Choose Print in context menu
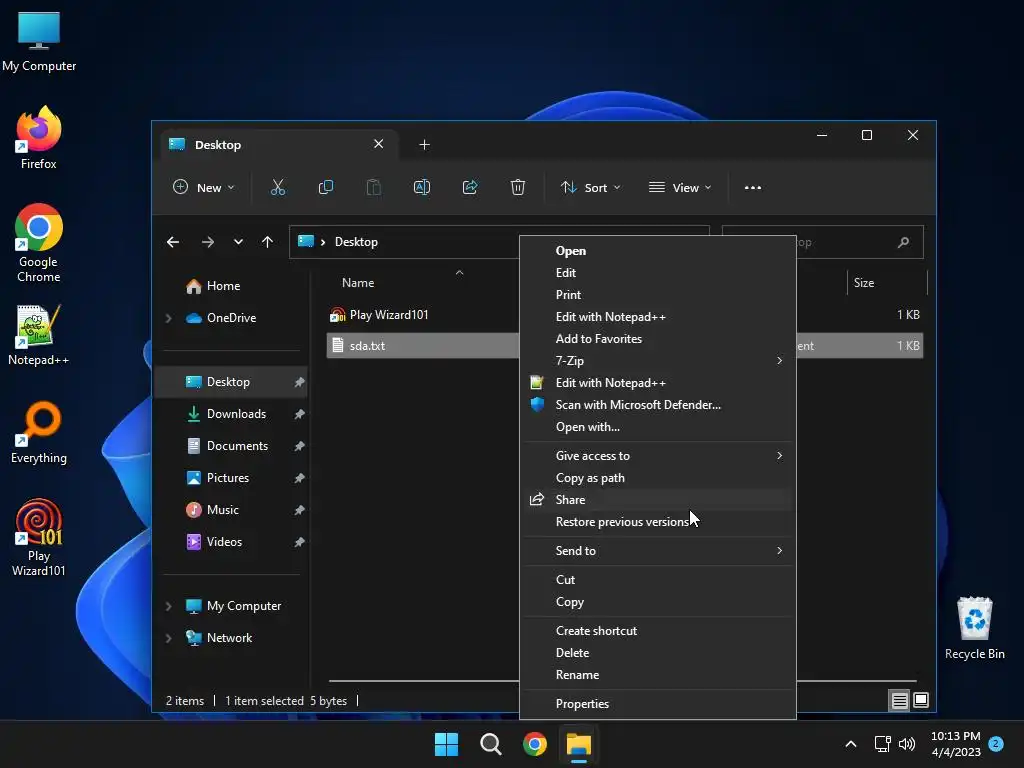The image size is (1024, 768). 658,295
